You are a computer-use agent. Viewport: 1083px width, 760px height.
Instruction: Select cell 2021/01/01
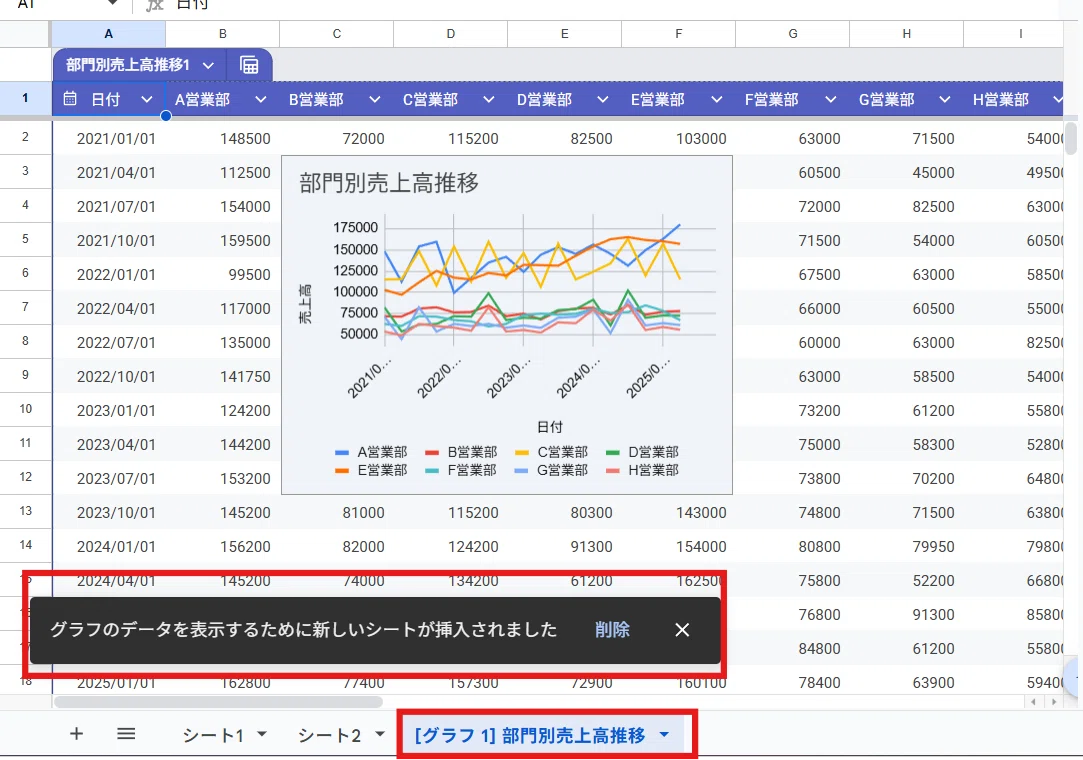click(109, 139)
